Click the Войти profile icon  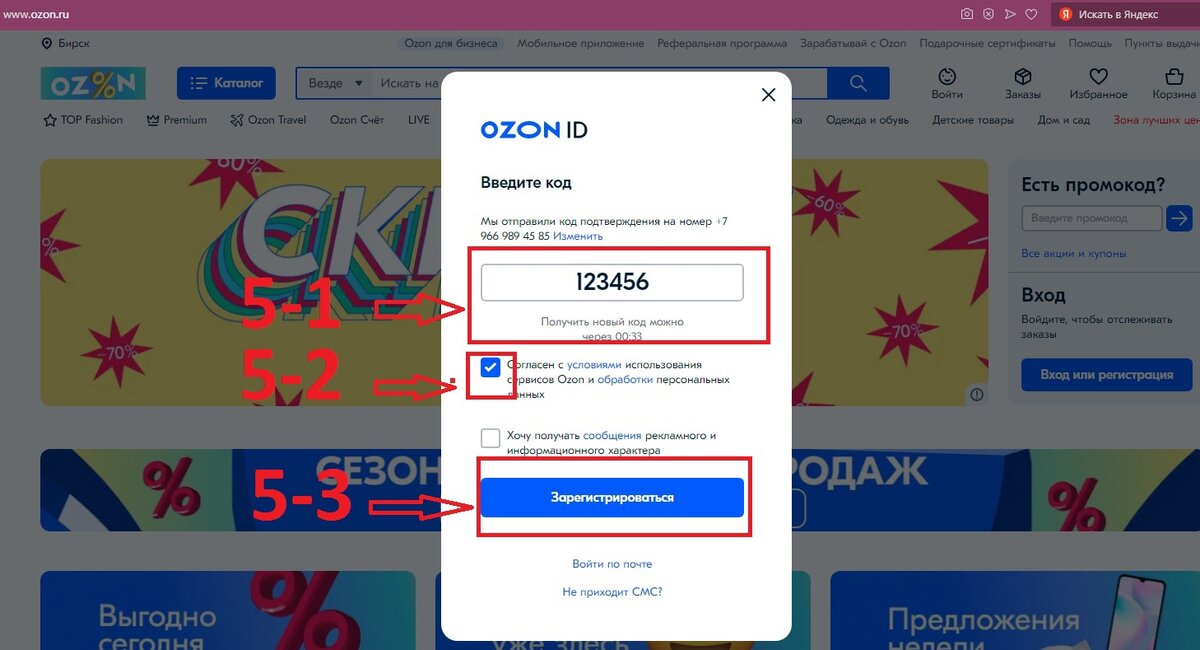coord(946,77)
